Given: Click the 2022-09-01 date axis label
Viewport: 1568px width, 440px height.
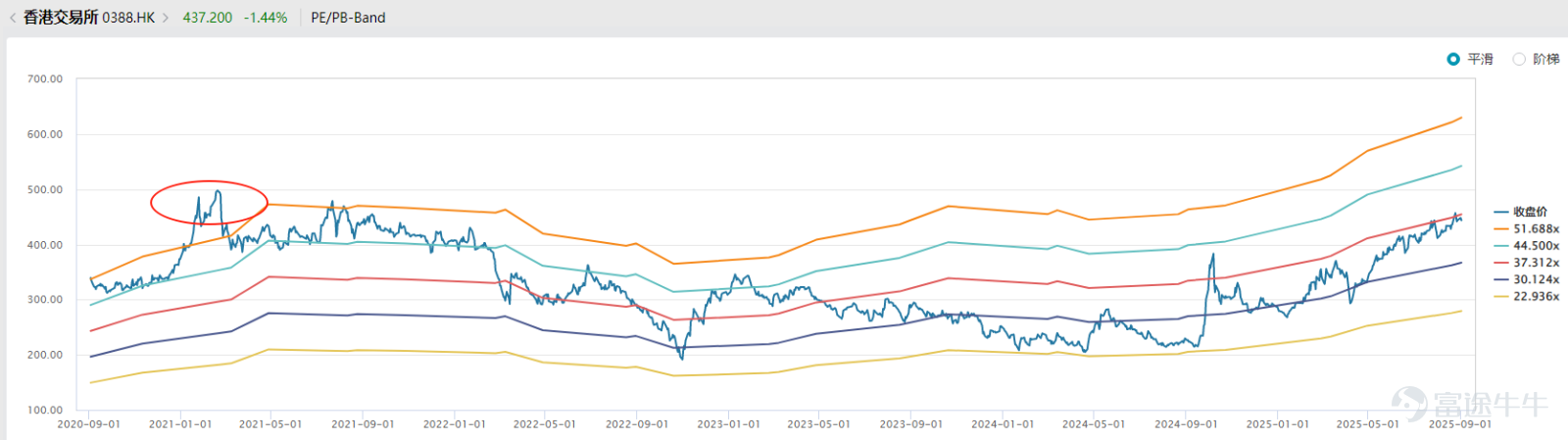Looking at the screenshot, I should tap(637, 424).
